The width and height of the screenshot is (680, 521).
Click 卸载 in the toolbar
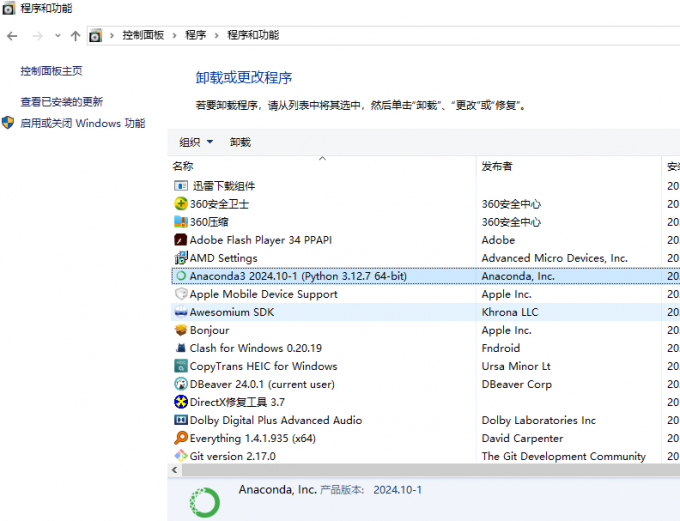240,142
